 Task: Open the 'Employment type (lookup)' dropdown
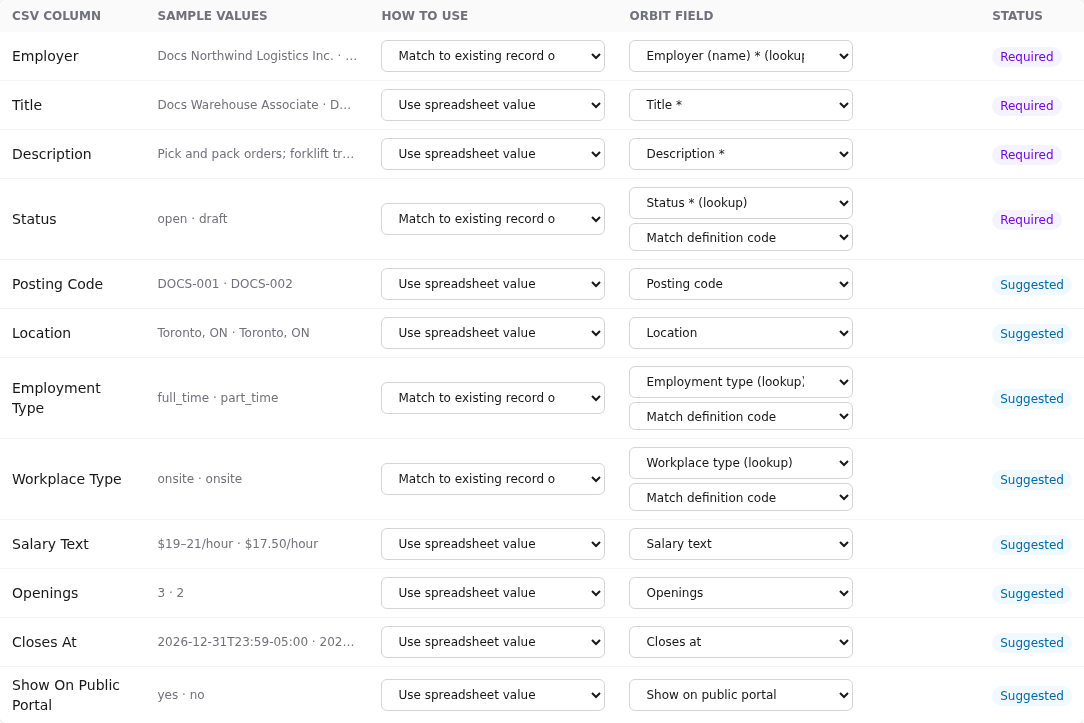pyautogui.click(x=740, y=382)
